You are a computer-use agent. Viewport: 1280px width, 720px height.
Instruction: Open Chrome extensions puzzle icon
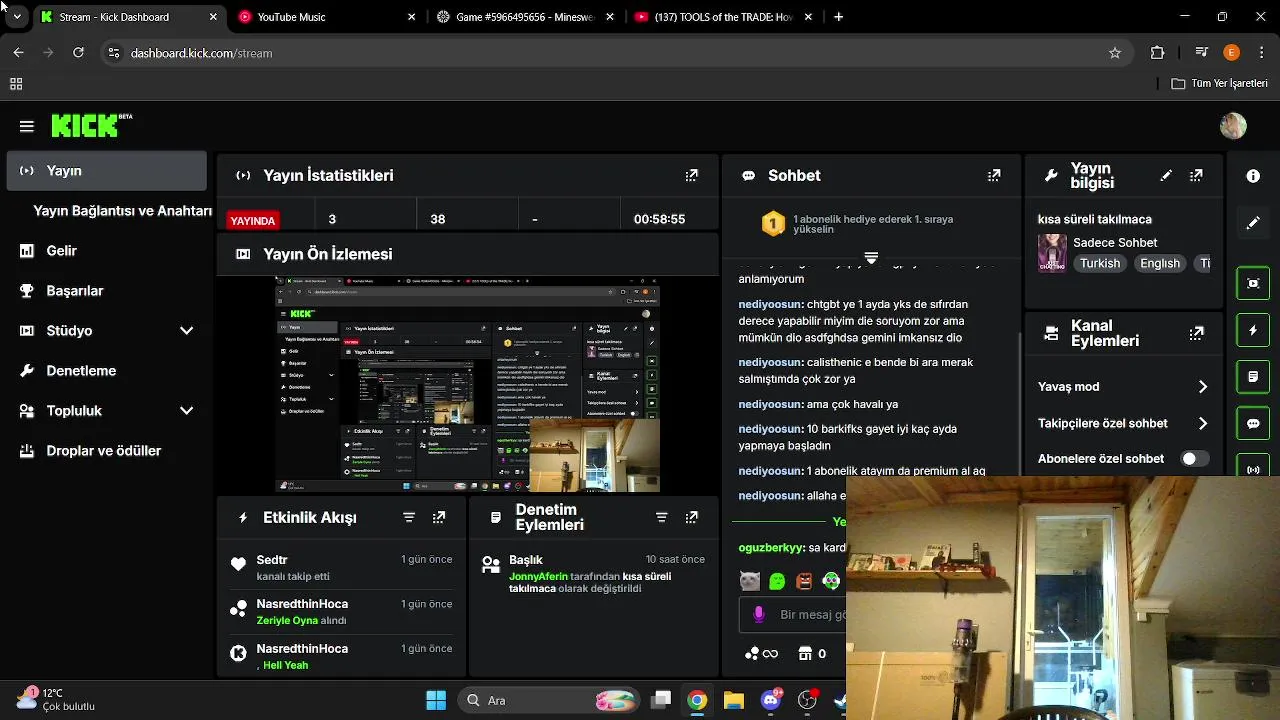(x=1158, y=53)
